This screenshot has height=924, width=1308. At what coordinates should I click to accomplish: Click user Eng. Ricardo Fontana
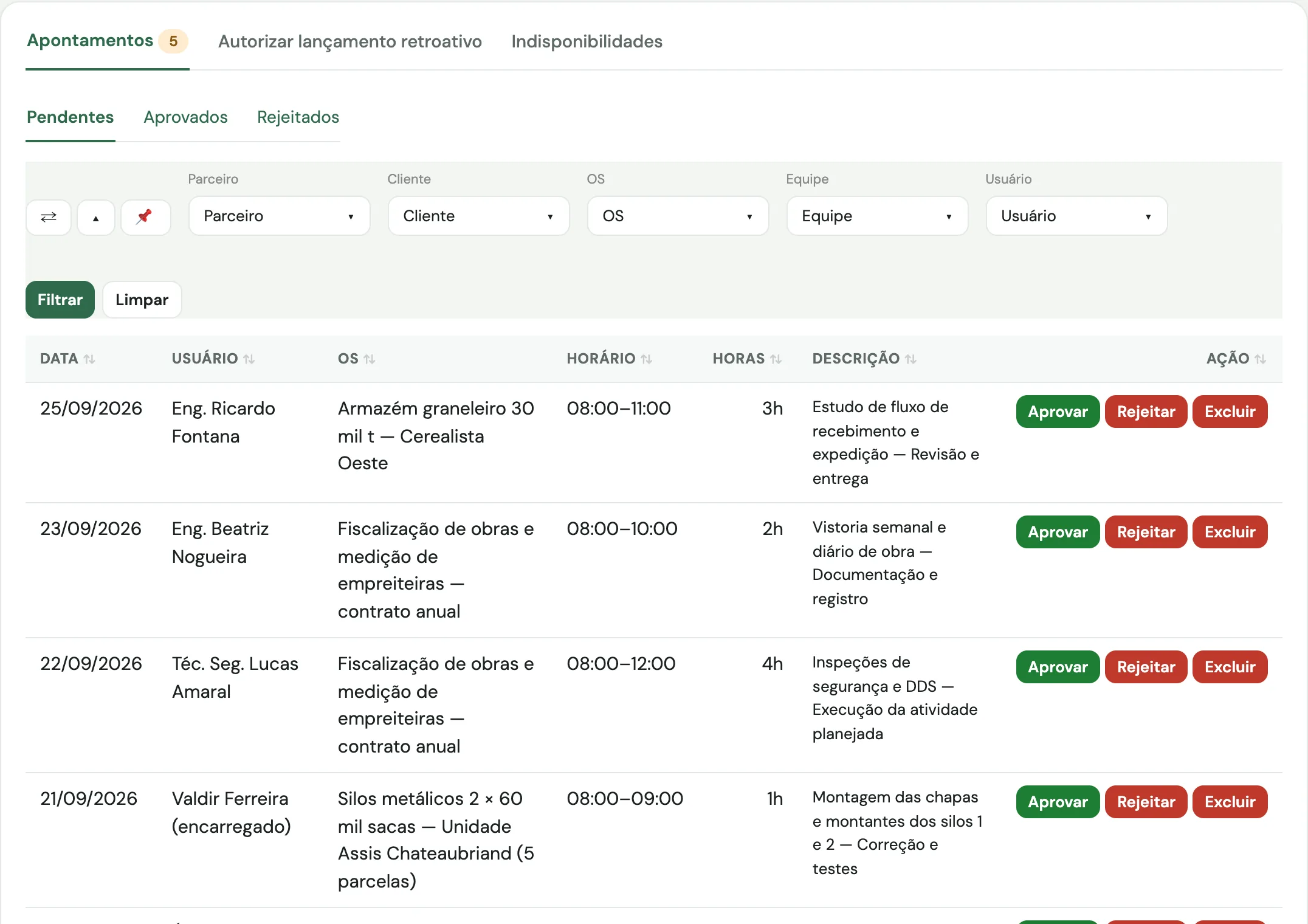pos(224,422)
